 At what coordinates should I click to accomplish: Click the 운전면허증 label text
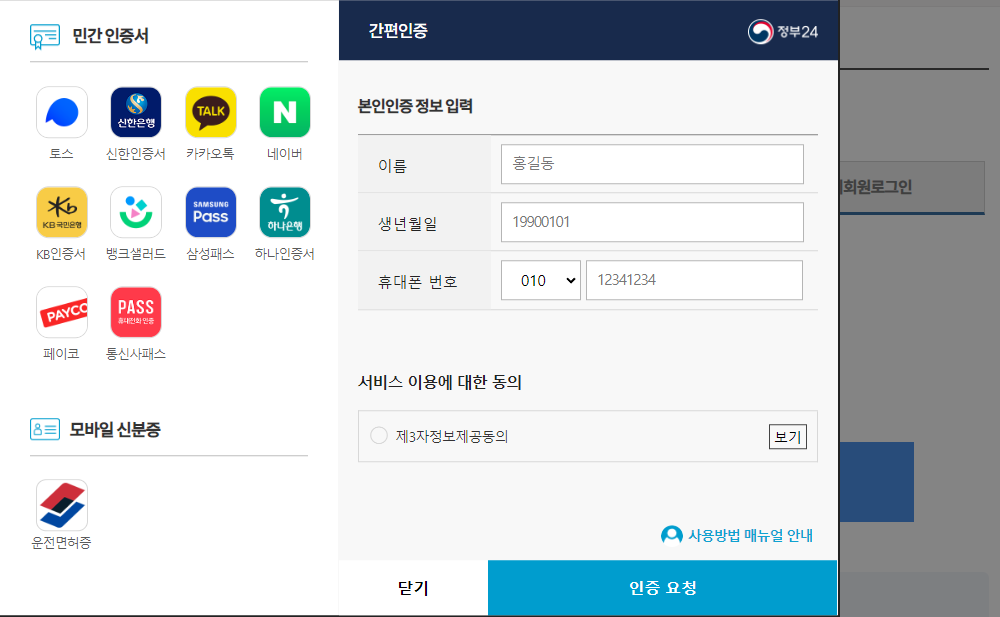coord(61,542)
